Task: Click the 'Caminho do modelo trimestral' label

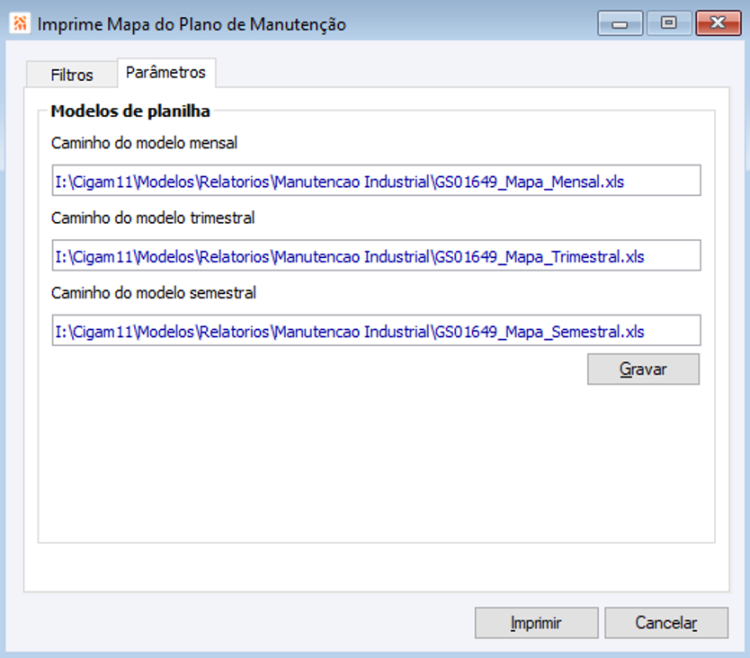Action: click(x=153, y=218)
